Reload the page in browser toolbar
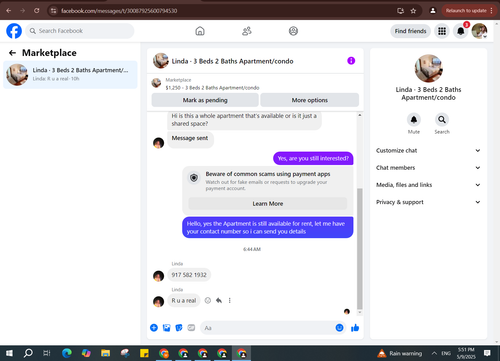The width and height of the screenshot is (500, 361). [36, 11]
